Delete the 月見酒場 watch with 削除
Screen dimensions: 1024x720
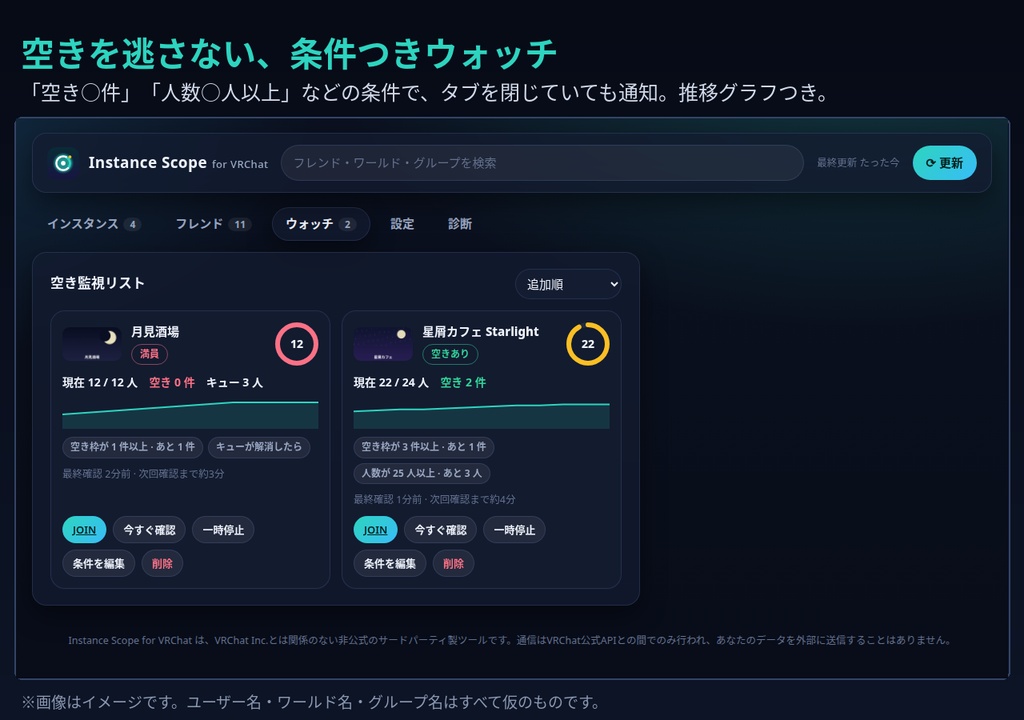coord(163,563)
